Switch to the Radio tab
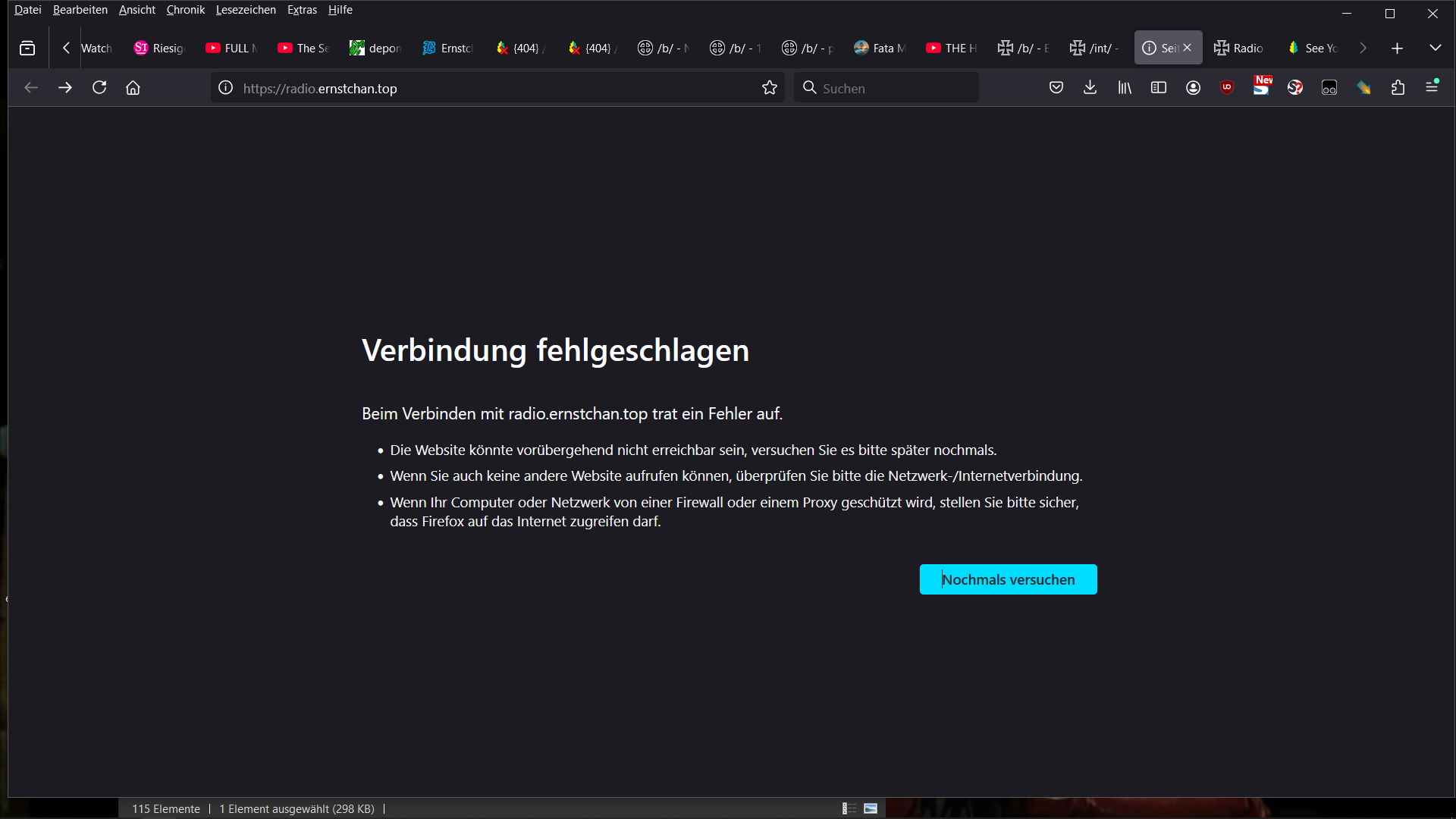Viewport: 1456px width, 819px height. 1238,48
